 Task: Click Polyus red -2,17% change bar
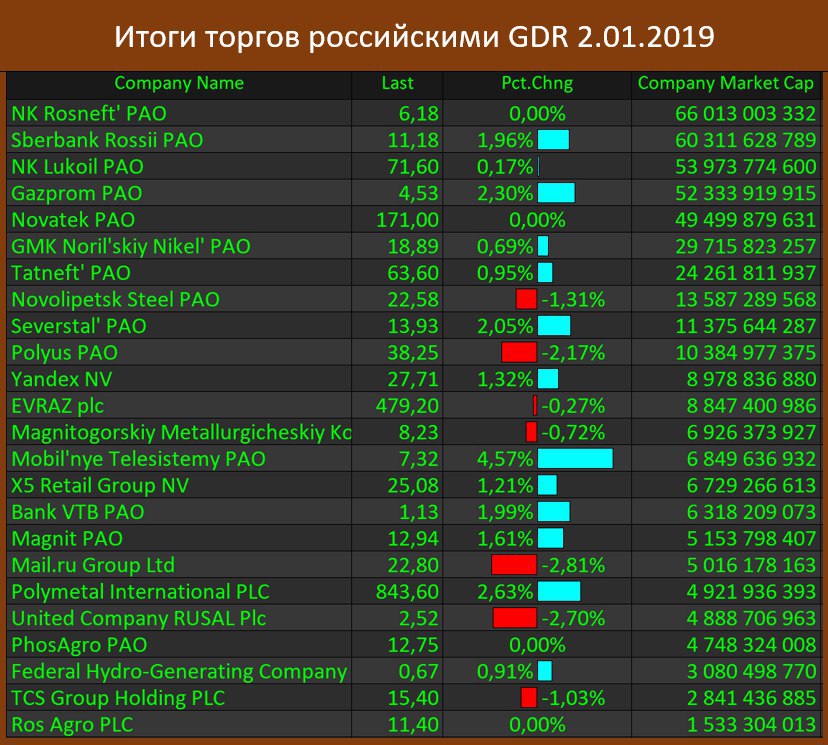click(519, 353)
